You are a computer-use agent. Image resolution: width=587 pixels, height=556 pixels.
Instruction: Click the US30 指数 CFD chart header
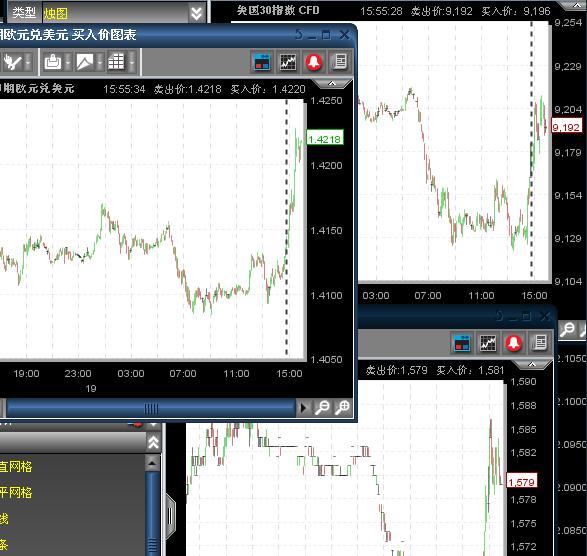point(278,10)
